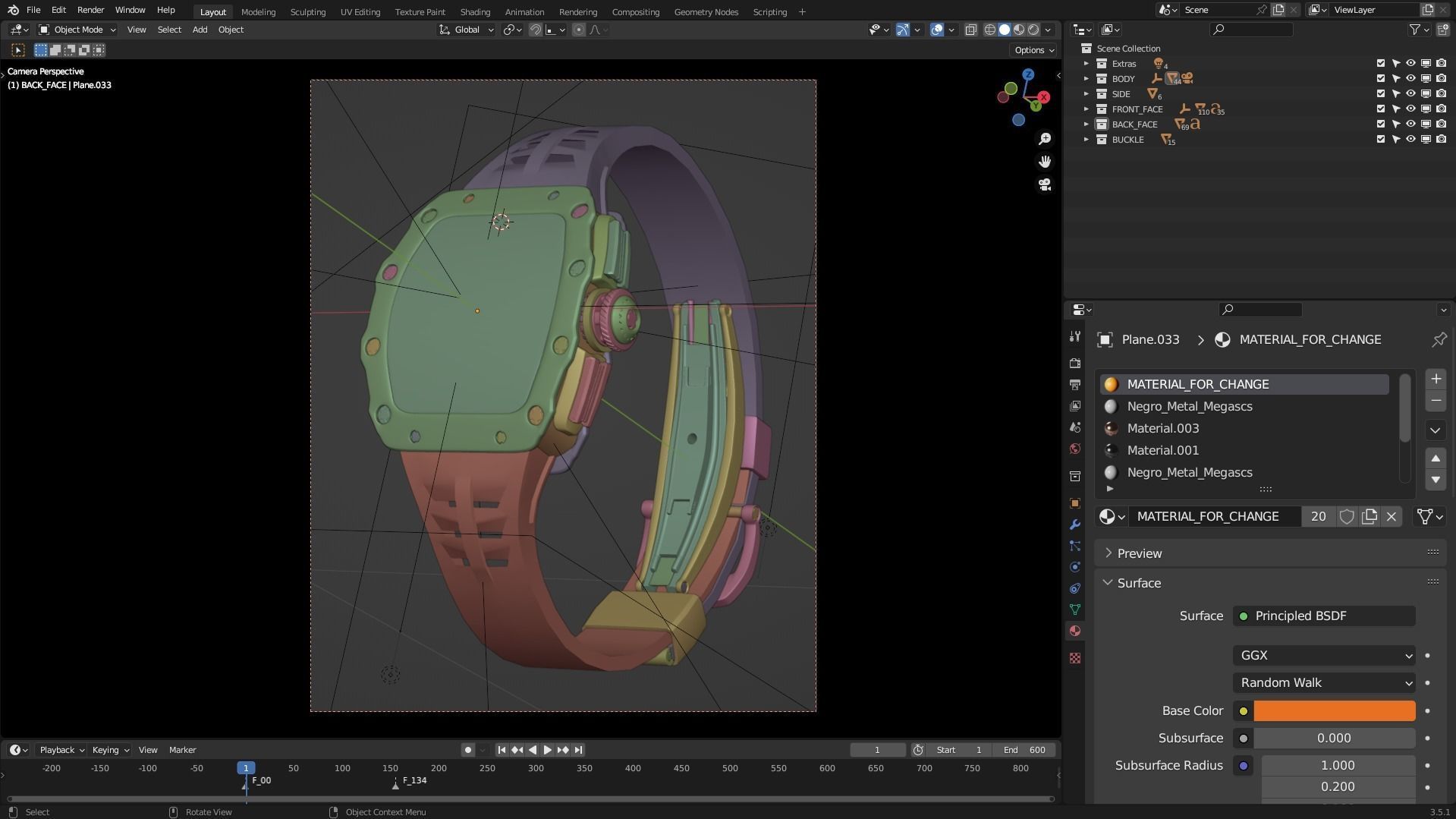
Task: Open the timeline Marker menu
Action: [182, 750]
